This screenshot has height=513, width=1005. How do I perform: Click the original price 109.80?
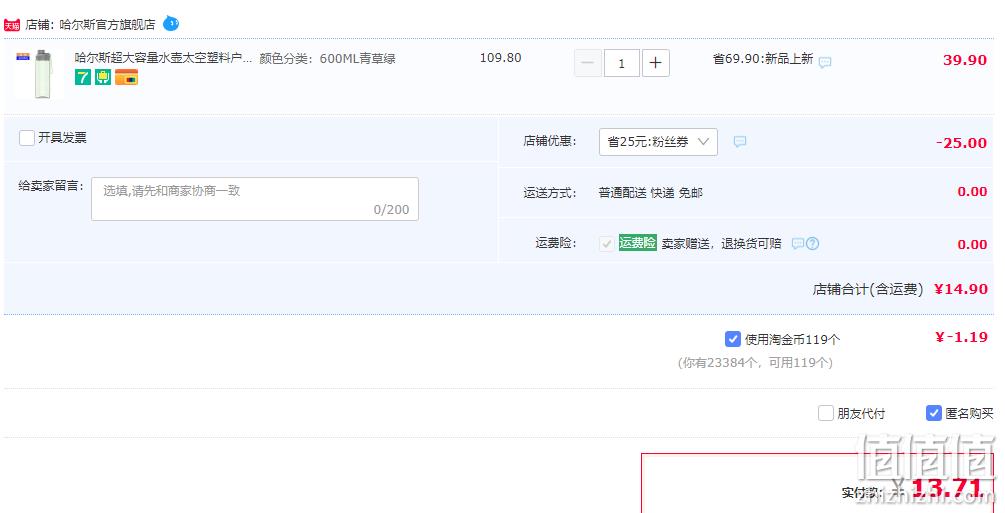[501, 58]
